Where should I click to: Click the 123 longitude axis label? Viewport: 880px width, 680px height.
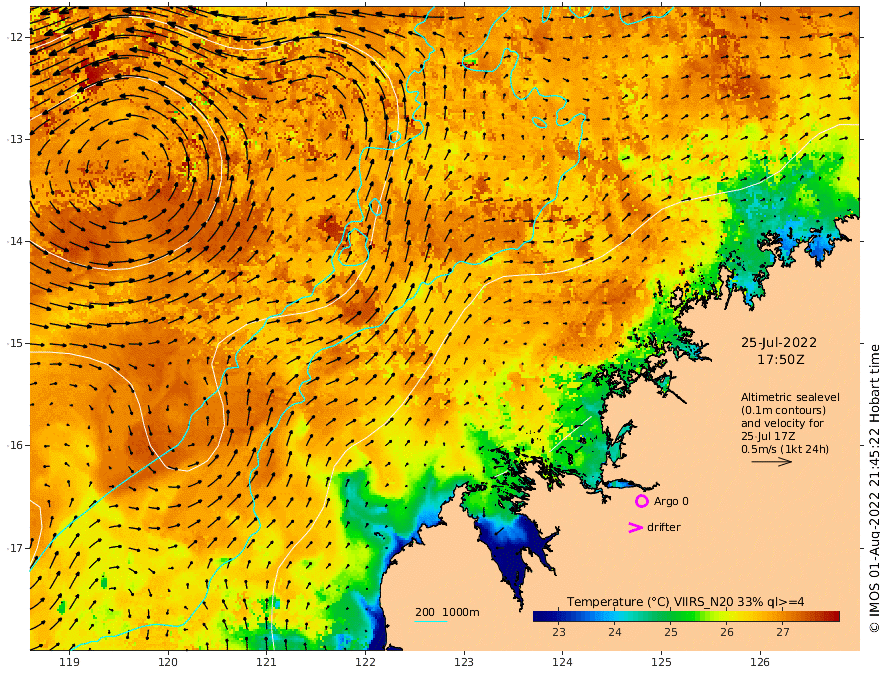pyautogui.click(x=464, y=662)
